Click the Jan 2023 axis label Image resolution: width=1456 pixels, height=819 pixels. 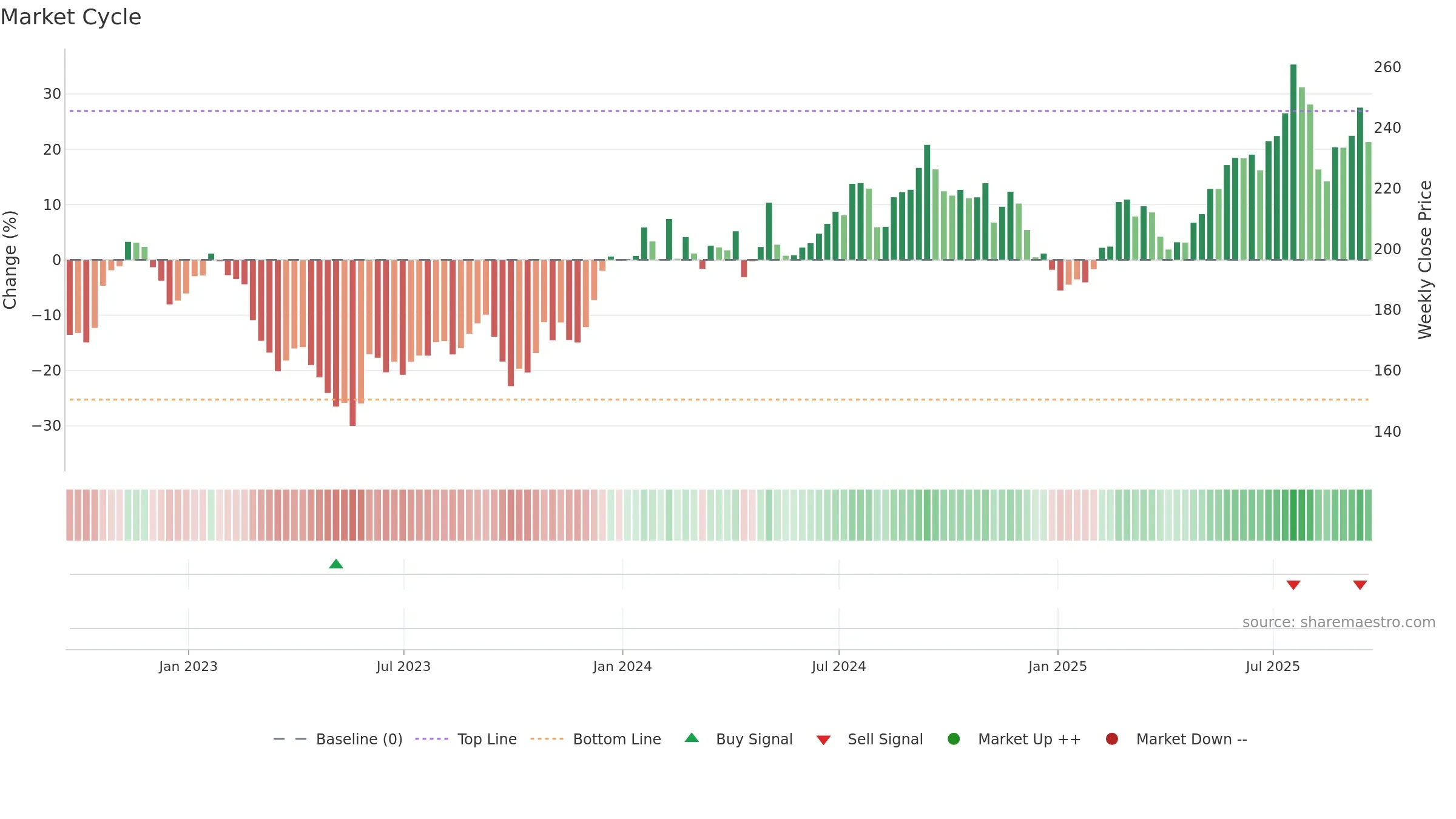(x=188, y=666)
